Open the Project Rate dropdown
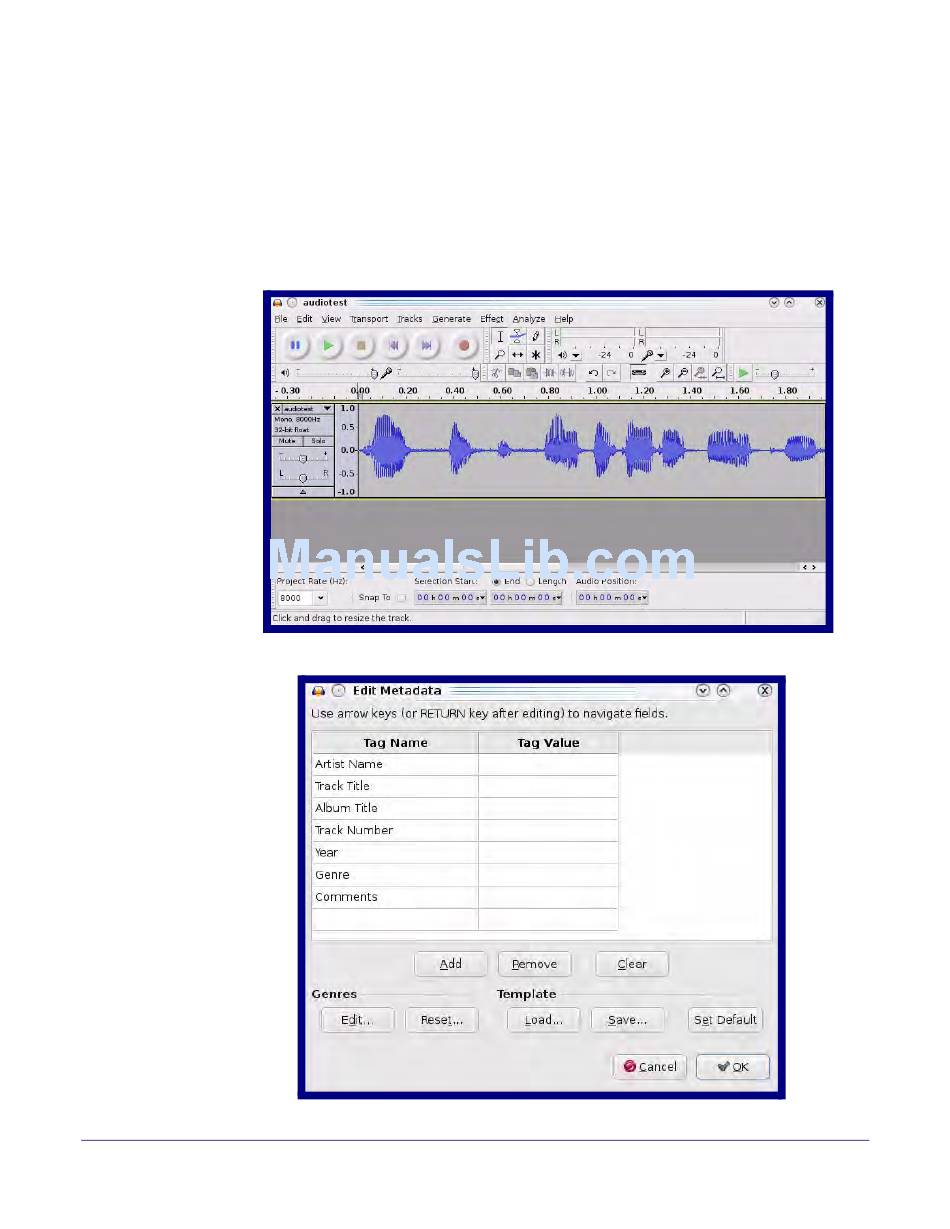 click(320, 598)
